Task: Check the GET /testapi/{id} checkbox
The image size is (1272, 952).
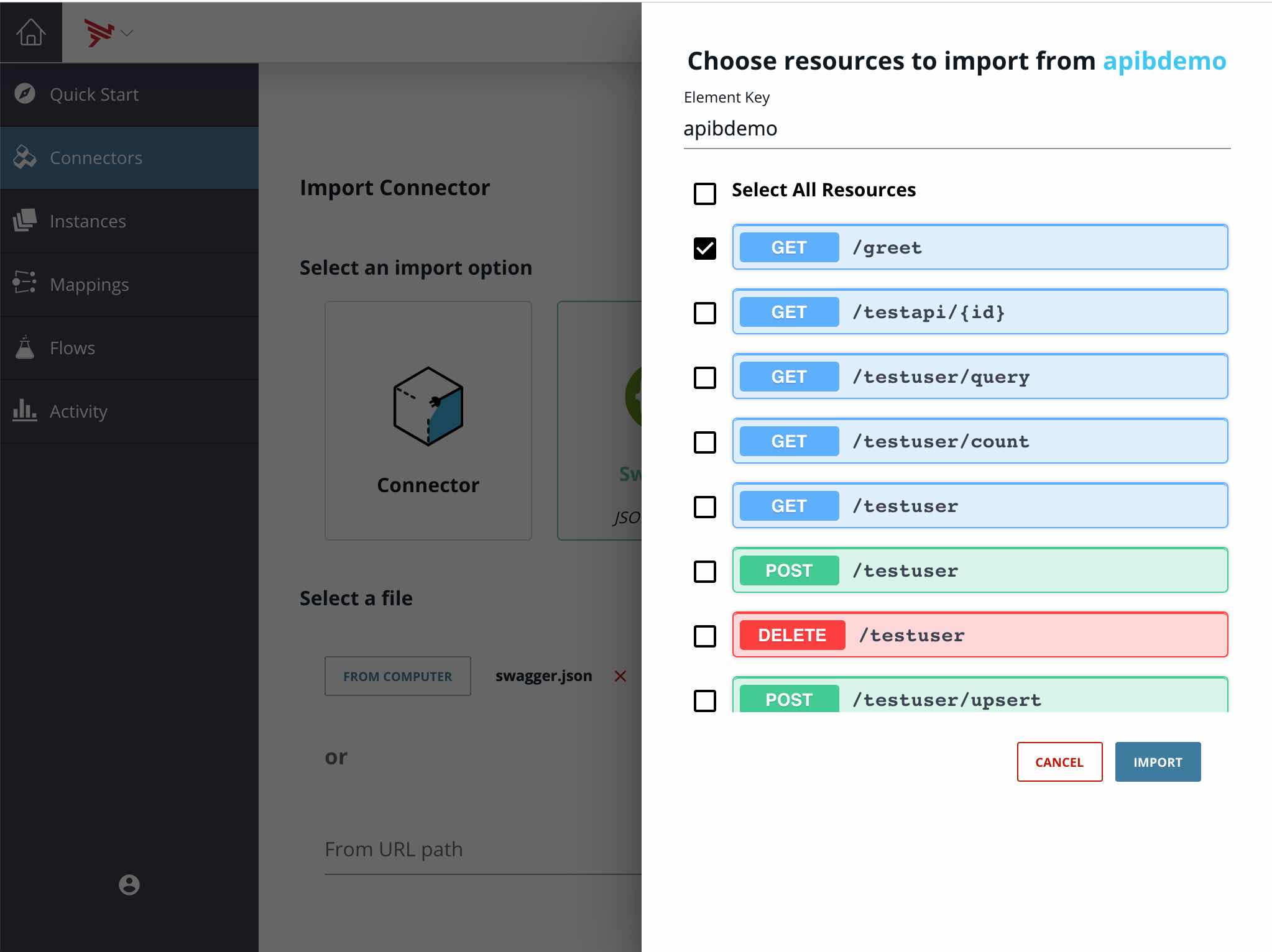Action: [x=705, y=313]
